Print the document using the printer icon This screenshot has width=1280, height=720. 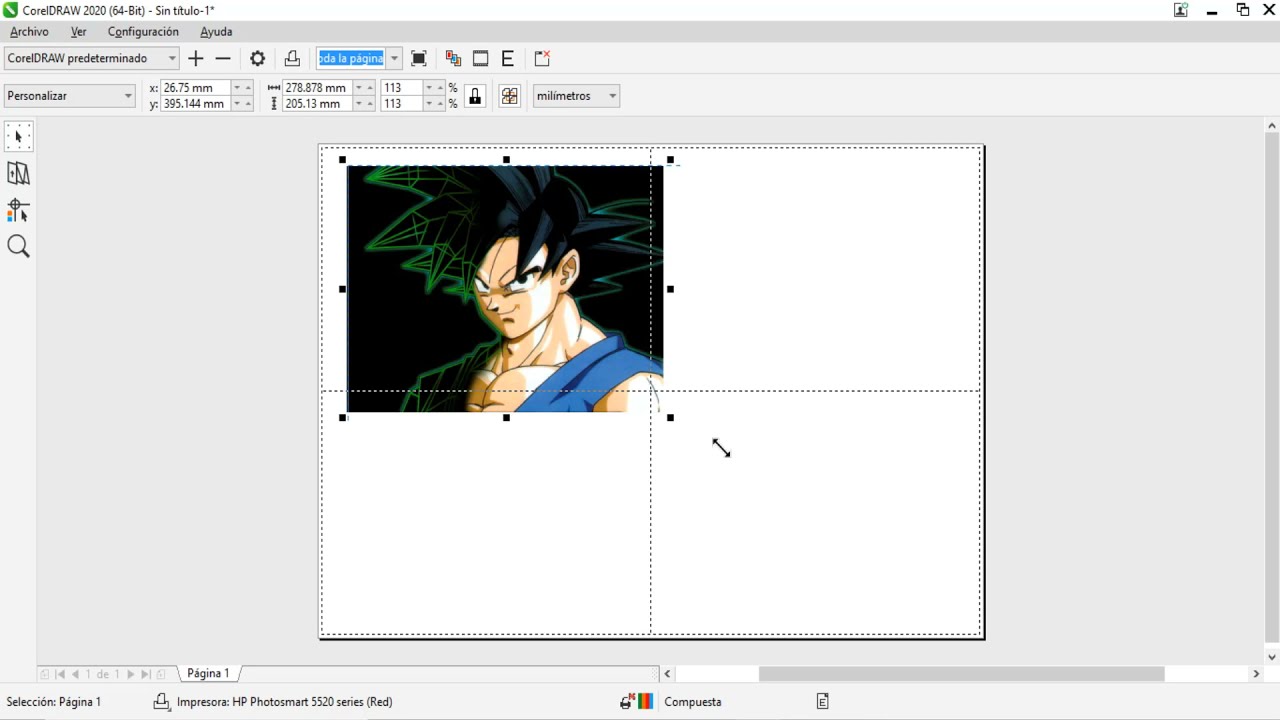pyautogui.click(x=292, y=58)
